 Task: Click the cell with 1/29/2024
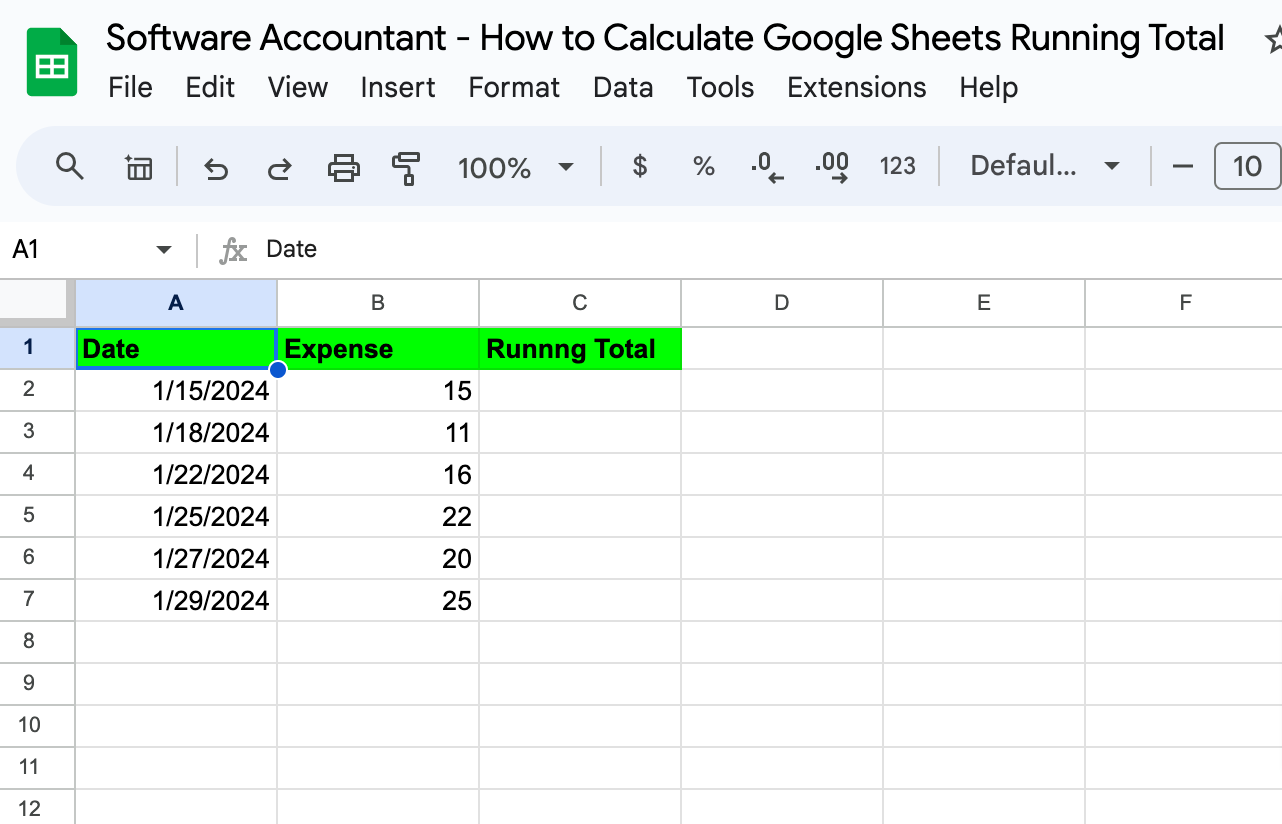(x=176, y=601)
